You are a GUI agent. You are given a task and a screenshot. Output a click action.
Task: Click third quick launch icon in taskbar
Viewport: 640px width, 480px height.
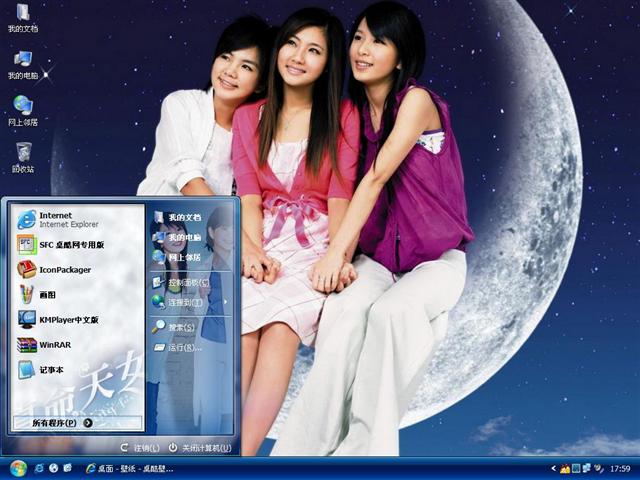coord(68,468)
